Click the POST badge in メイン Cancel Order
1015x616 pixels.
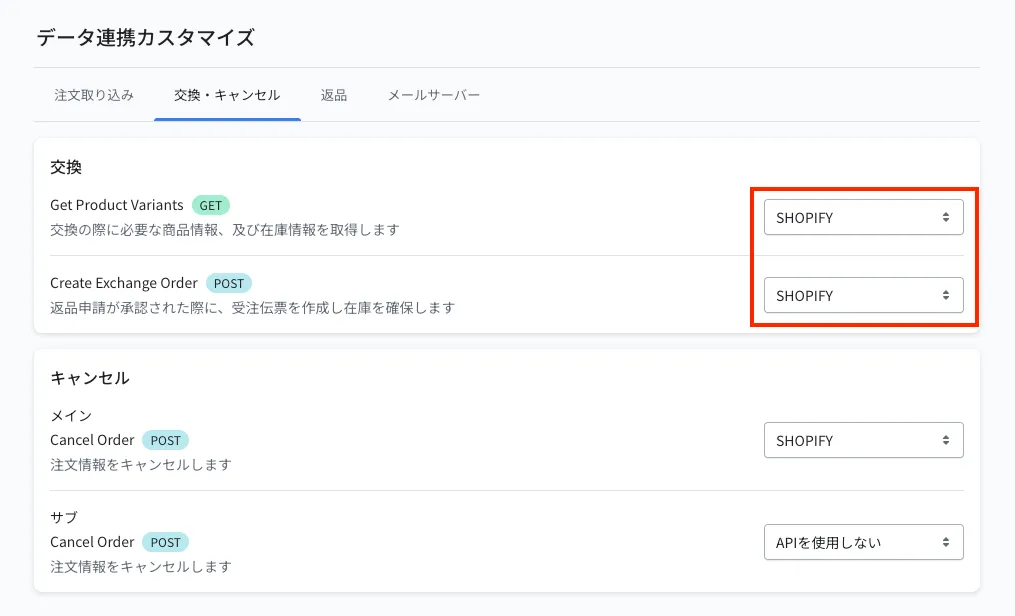(x=166, y=440)
